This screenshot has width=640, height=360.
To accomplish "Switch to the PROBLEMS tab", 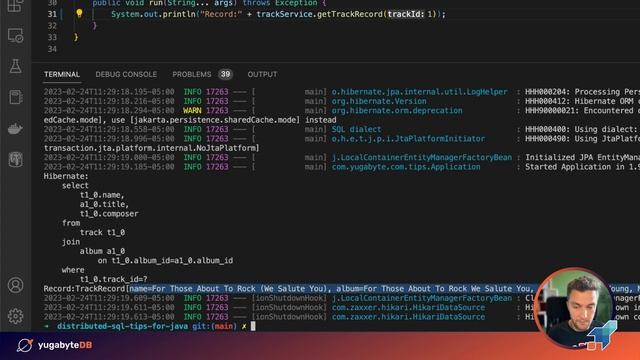I will coord(191,74).
